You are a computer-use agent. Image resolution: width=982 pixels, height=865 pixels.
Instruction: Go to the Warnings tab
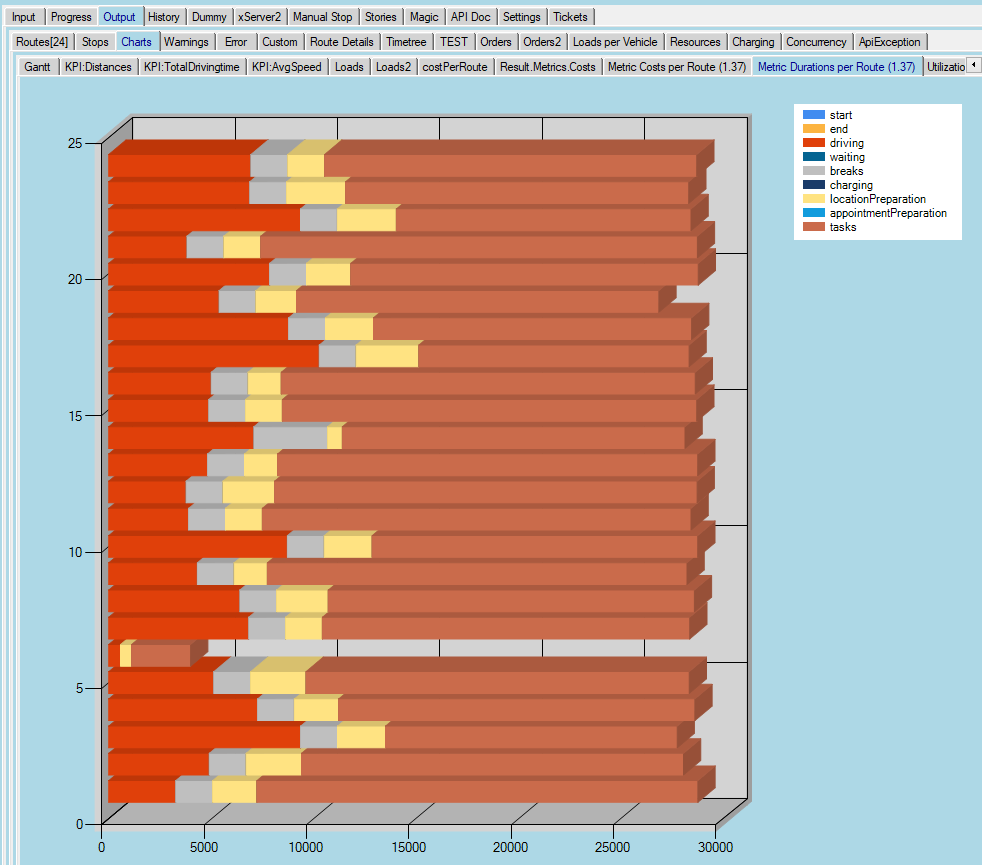[186, 42]
